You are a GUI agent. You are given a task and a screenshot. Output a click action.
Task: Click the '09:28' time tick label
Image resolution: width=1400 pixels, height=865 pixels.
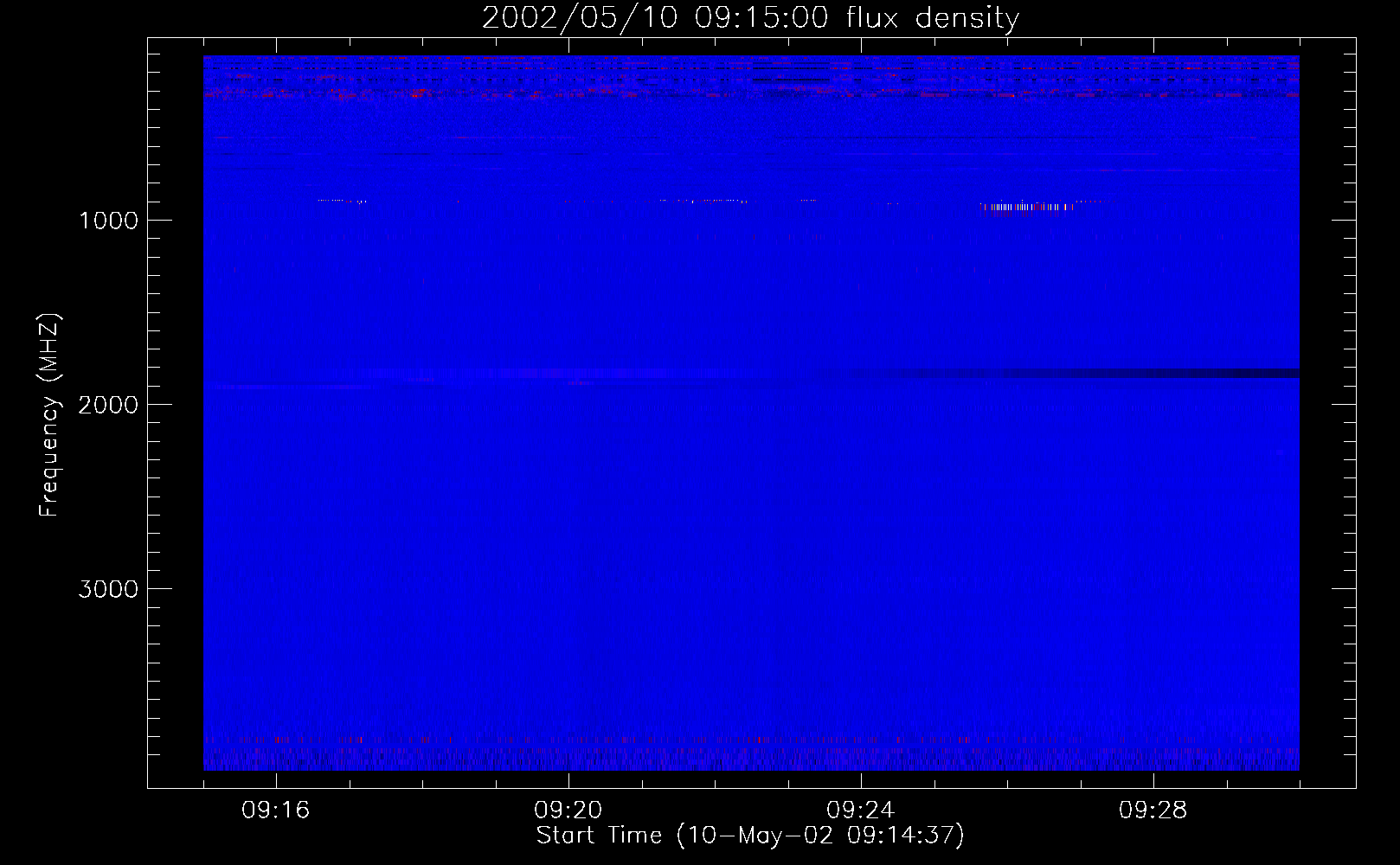tap(1153, 811)
